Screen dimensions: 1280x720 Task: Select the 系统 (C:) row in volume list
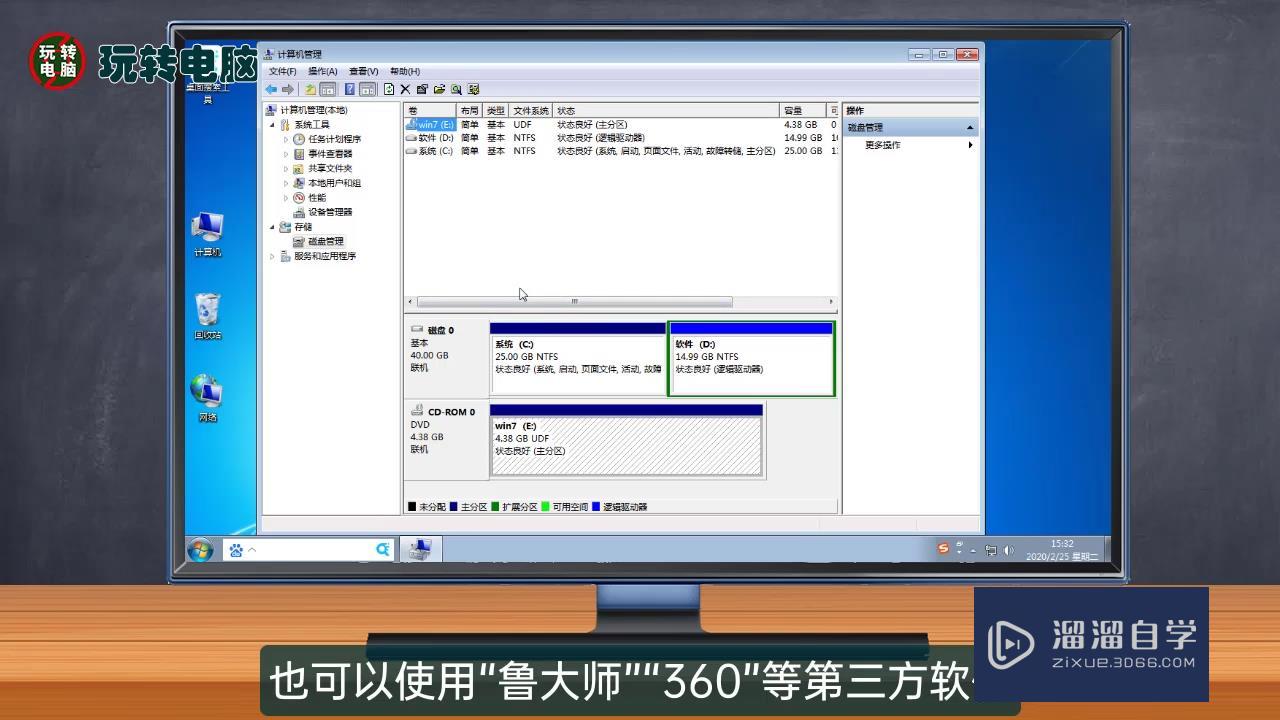pyautogui.click(x=435, y=151)
